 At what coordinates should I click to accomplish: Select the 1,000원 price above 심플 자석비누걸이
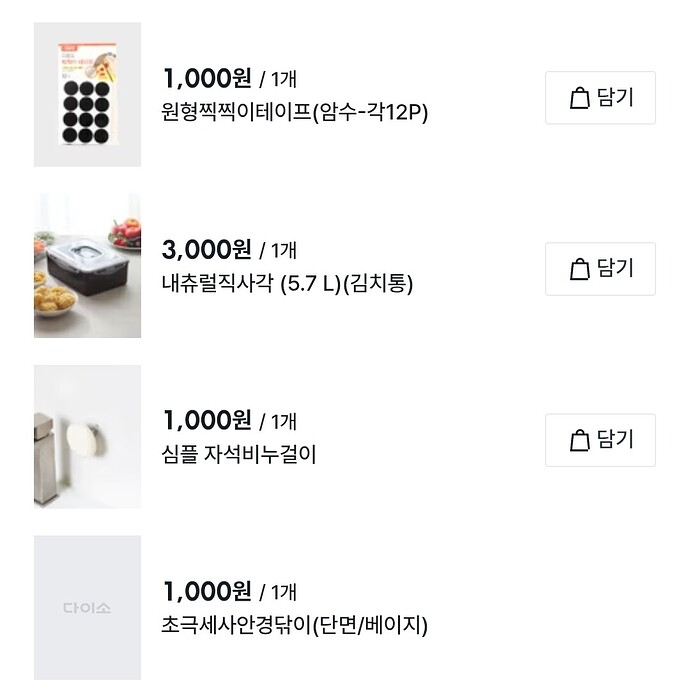206,420
